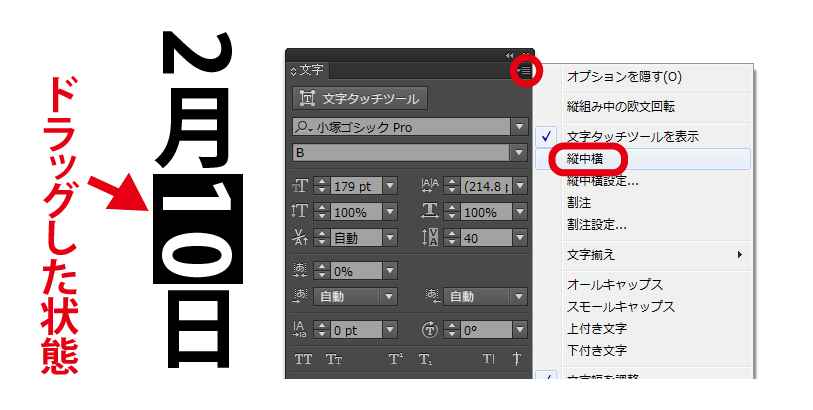Screen dimensions: 813x410
Task: Click the horizontal scale icon beside right 100%
Action: pos(430,211)
